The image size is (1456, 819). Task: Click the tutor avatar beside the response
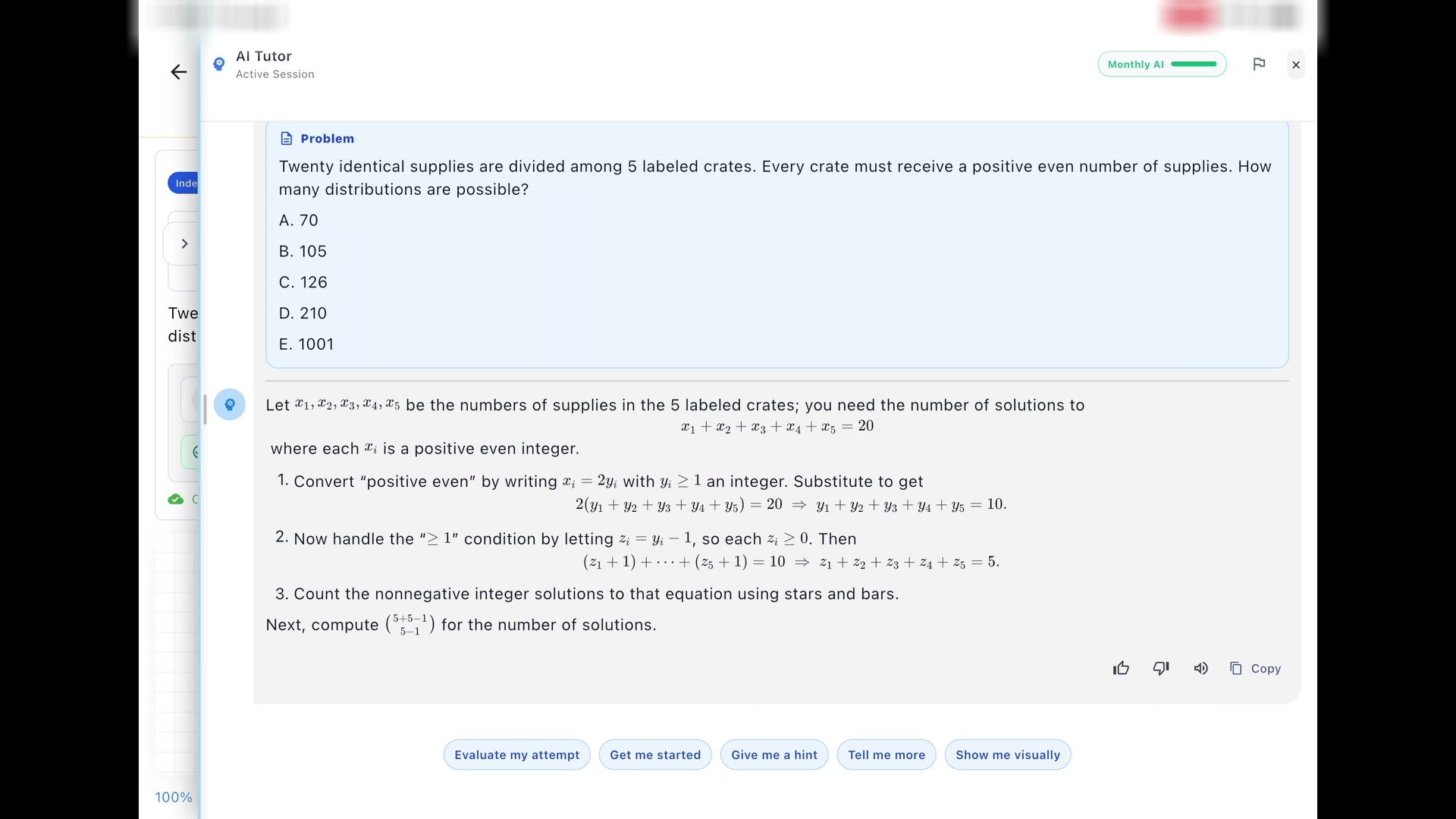tap(230, 405)
